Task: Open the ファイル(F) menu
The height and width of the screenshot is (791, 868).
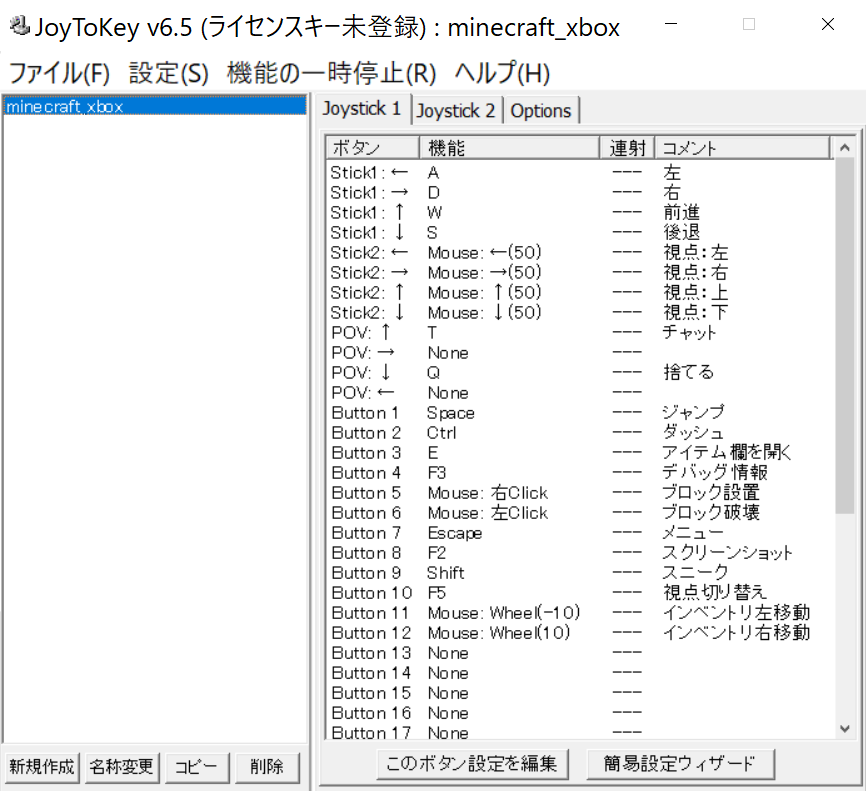Action: pos(60,73)
